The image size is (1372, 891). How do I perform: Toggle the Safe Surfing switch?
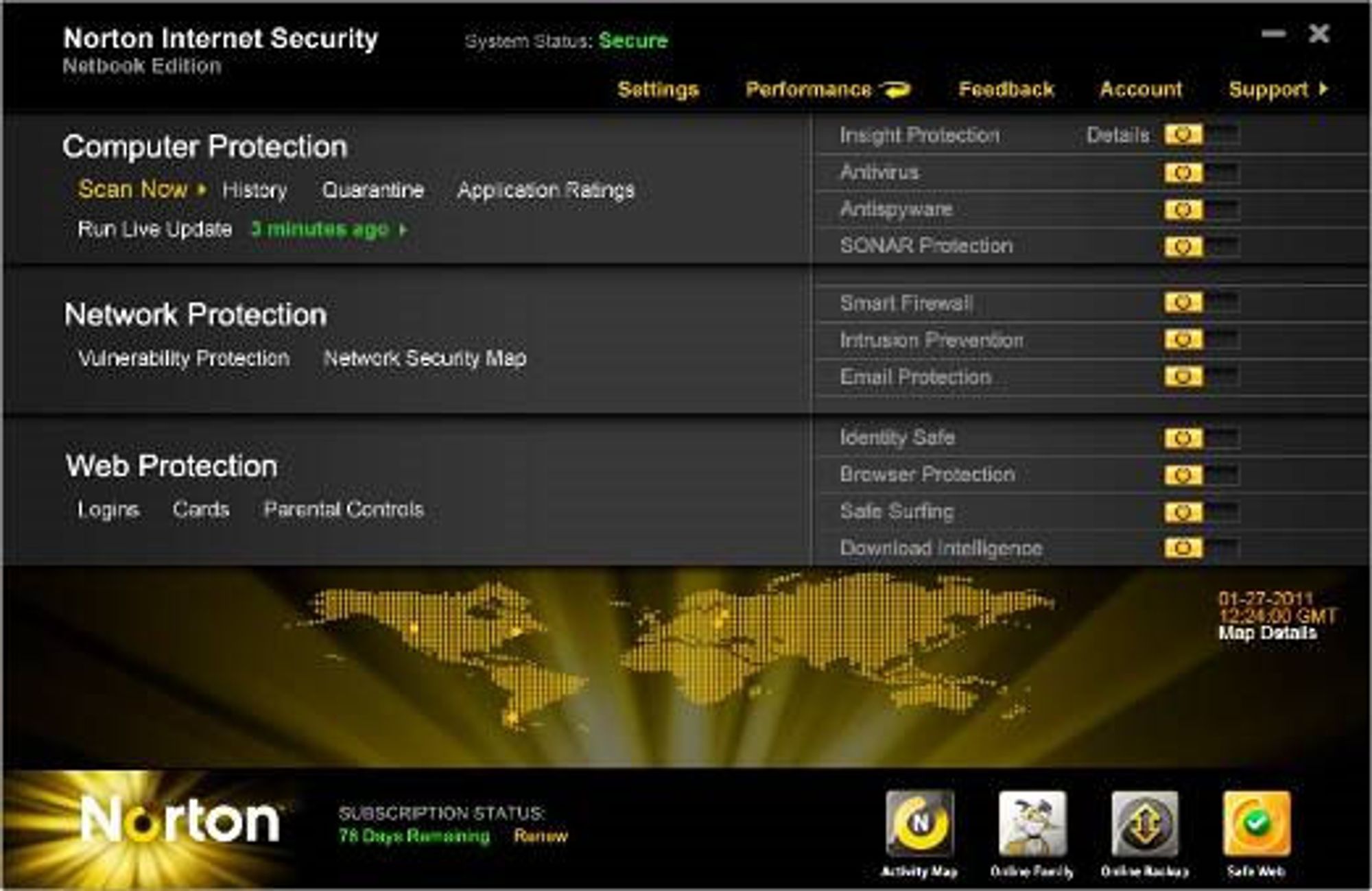(1202, 512)
